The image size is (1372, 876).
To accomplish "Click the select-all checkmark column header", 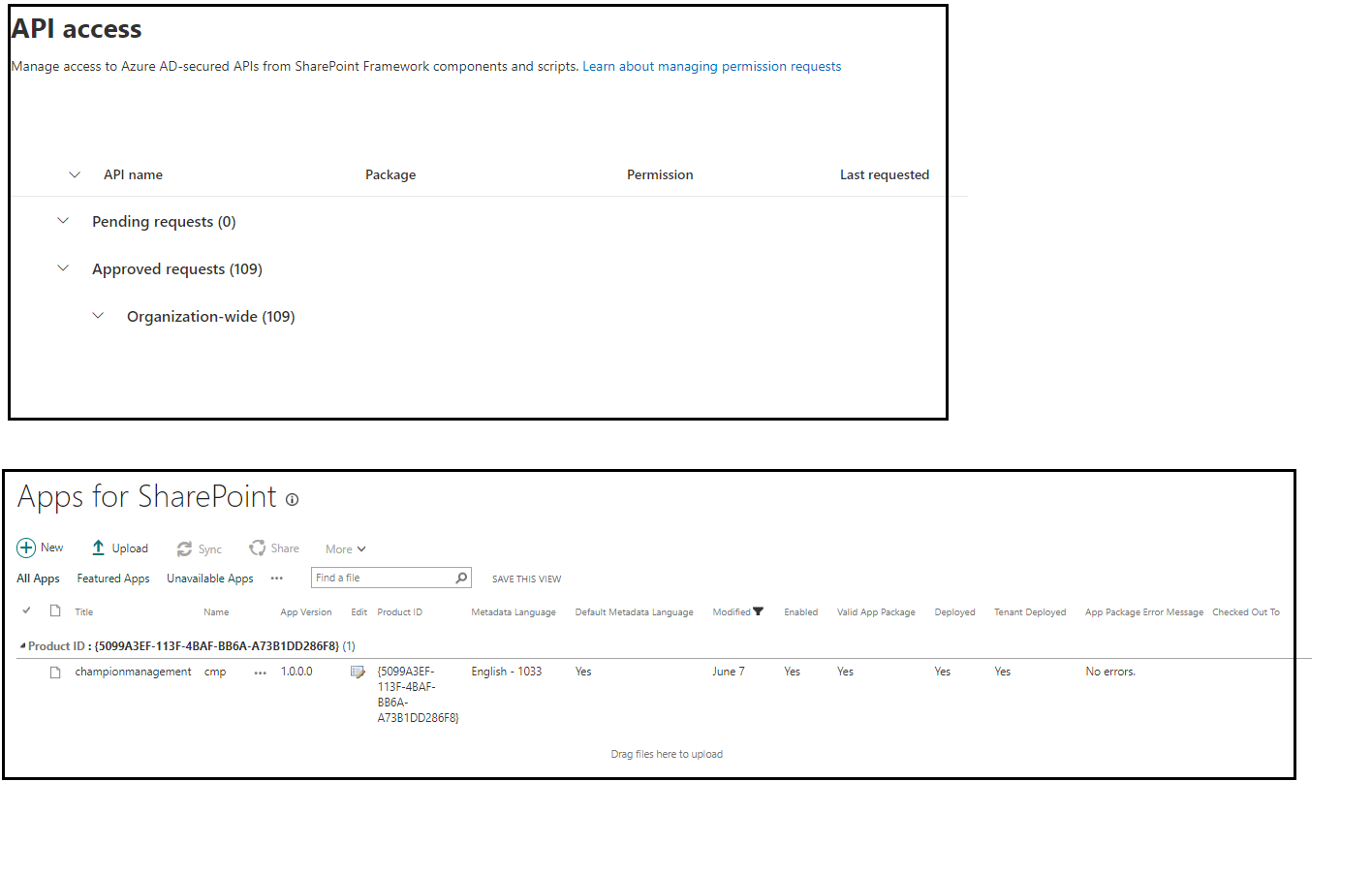I will [x=26, y=611].
